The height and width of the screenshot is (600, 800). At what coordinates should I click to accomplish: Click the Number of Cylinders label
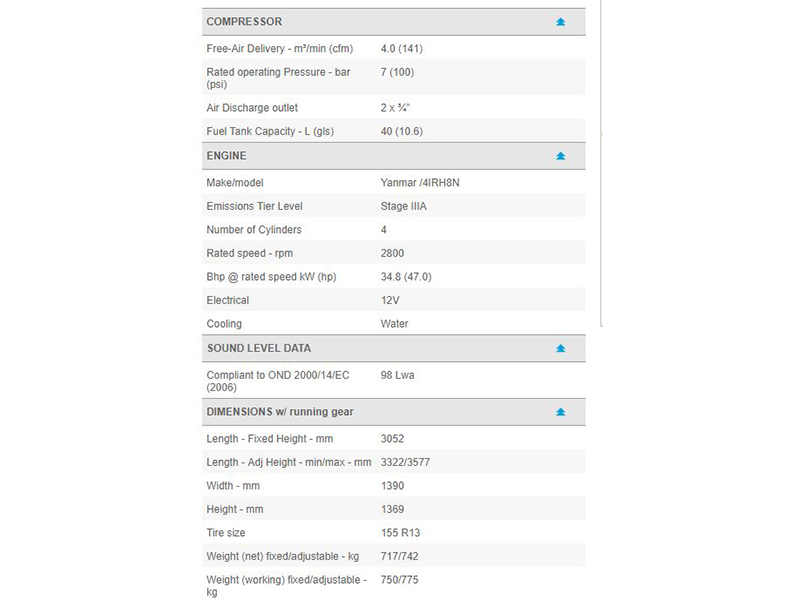click(x=254, y=230)
